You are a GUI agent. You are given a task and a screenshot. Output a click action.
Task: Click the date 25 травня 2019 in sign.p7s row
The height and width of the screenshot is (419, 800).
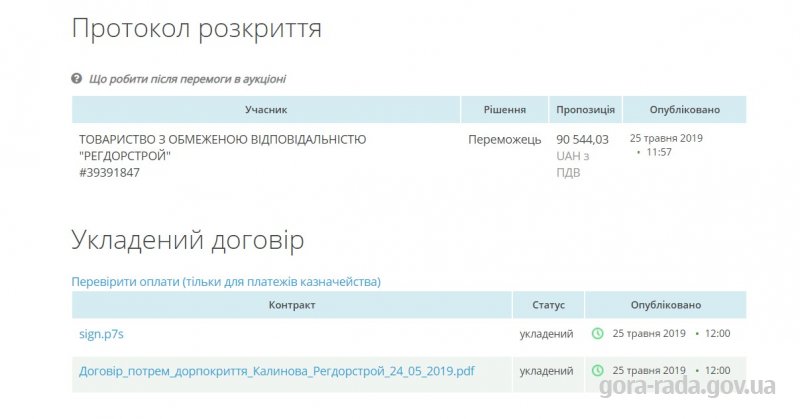tap(649, 333)
